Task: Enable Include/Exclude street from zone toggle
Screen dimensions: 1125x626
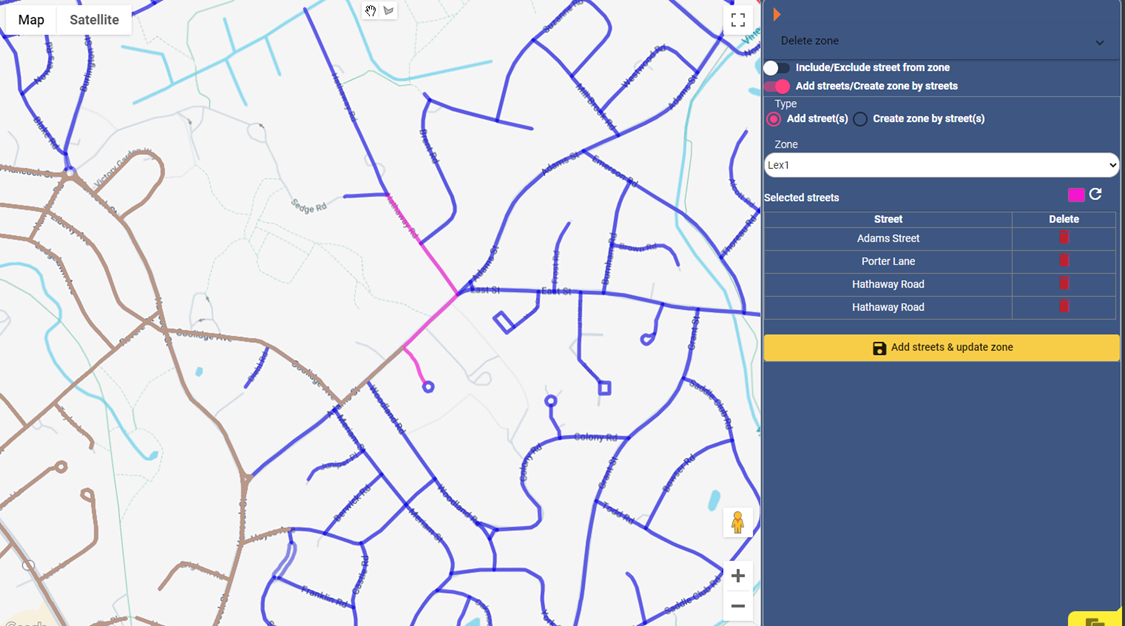Action: point(776,68)
